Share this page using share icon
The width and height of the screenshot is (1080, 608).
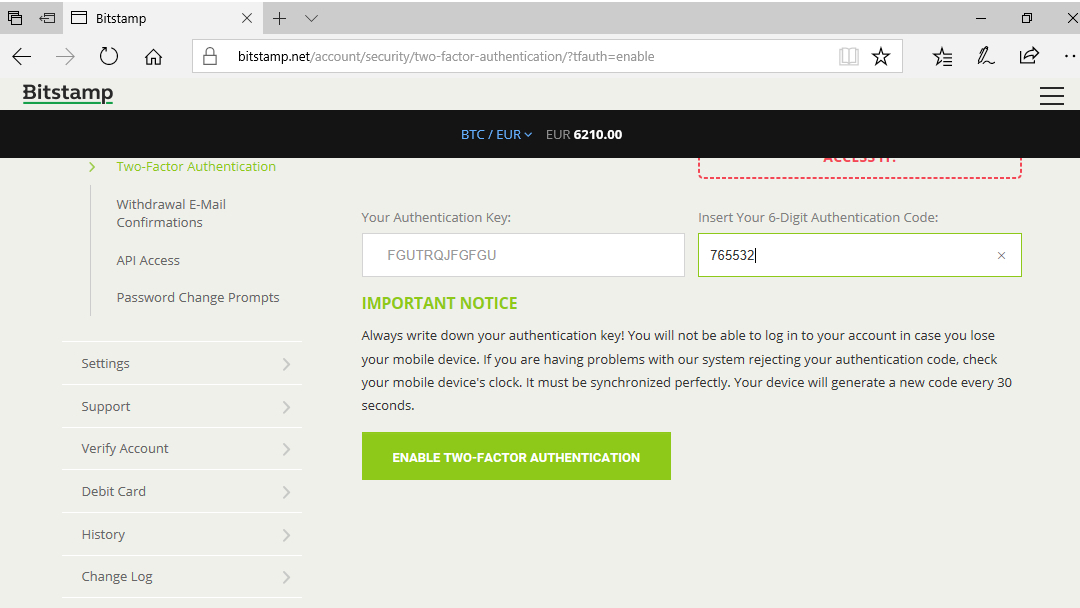click(x=1029, y=56)
